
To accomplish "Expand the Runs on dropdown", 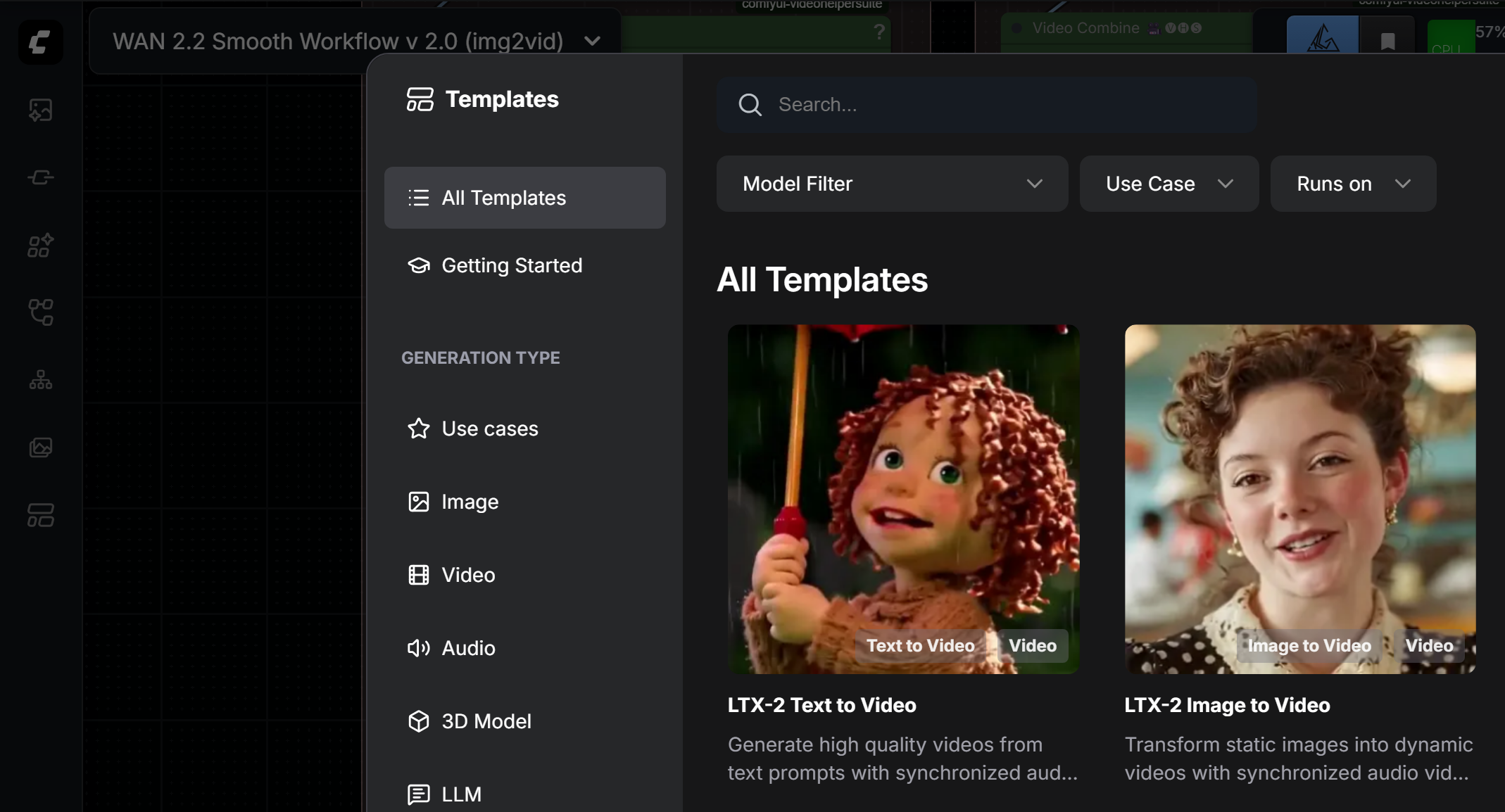I will [1352, 184].
